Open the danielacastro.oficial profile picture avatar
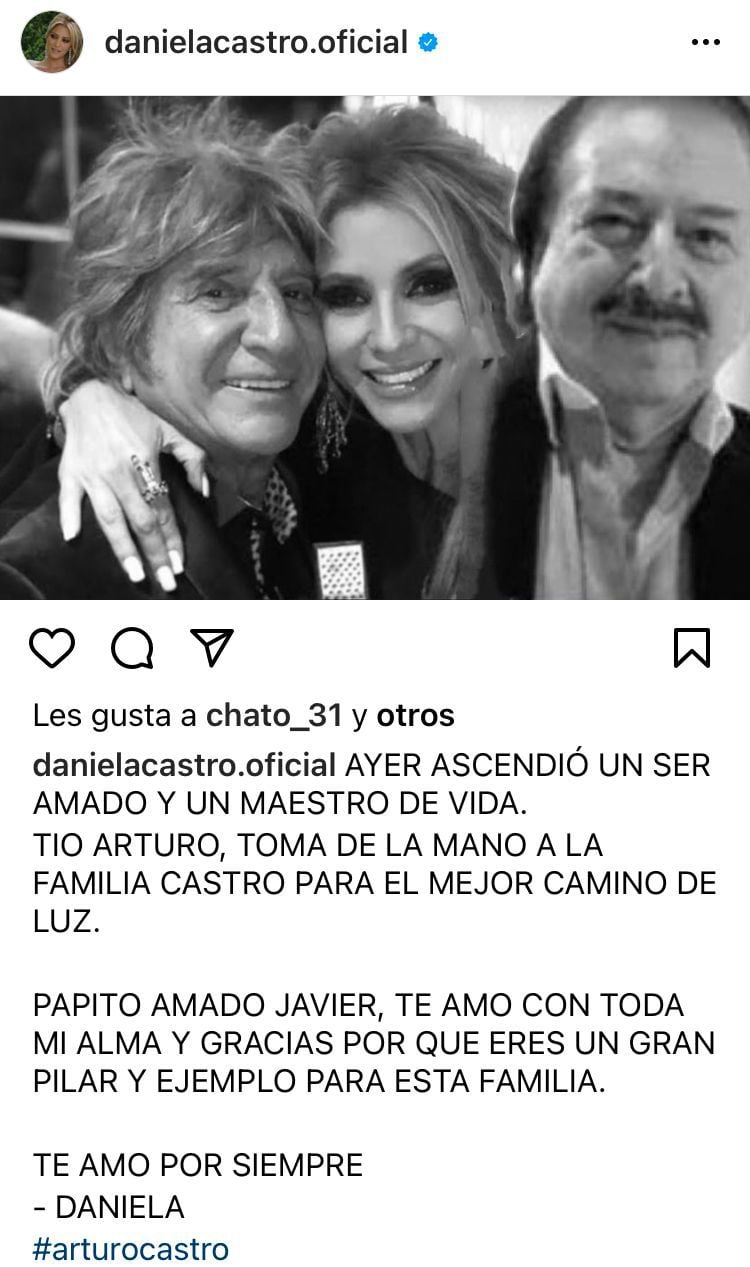The width and height of the screenshot is (750, 1268). pyautogui.click(x=52, y=42)
